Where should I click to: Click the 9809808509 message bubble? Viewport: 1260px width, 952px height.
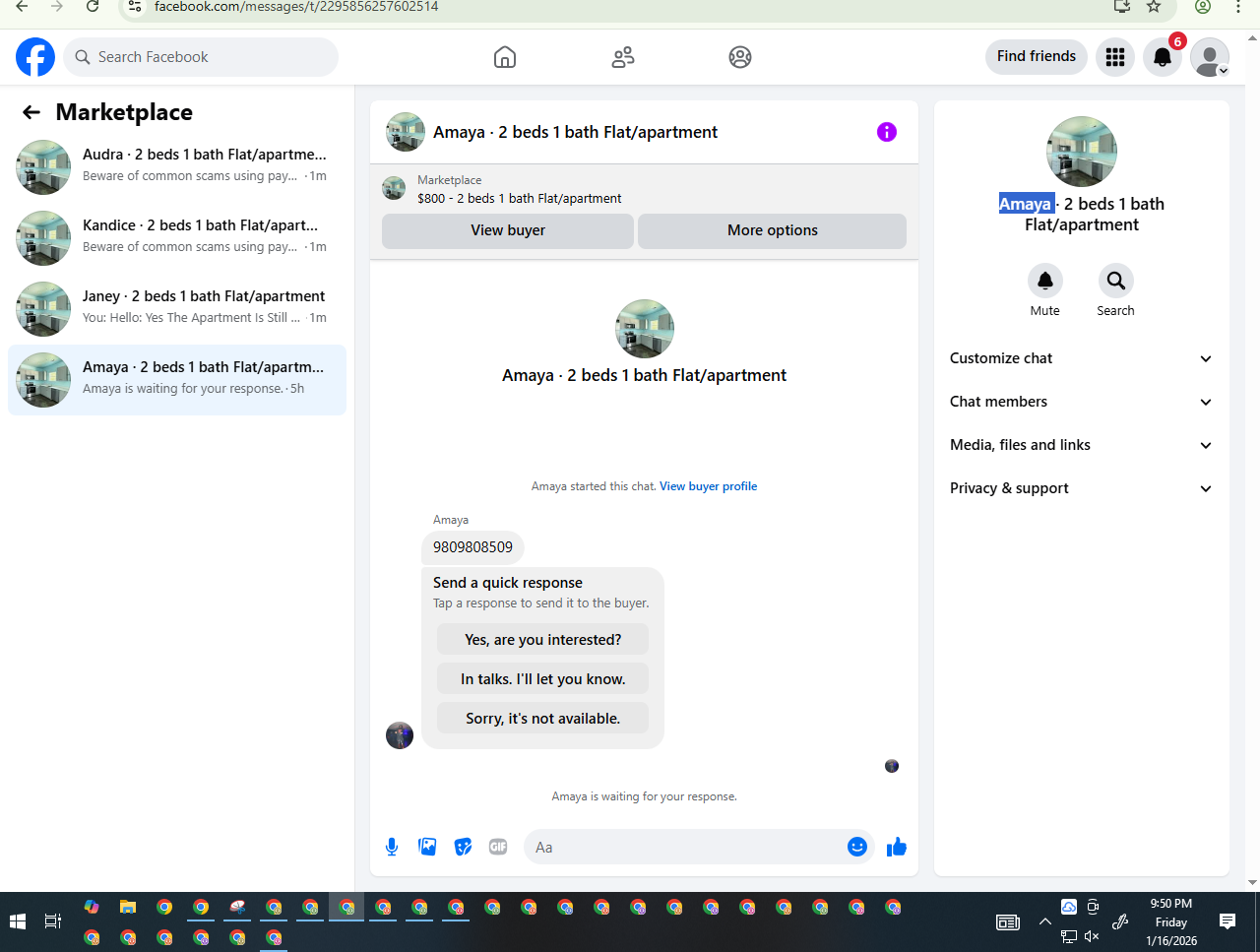(472, 547)
